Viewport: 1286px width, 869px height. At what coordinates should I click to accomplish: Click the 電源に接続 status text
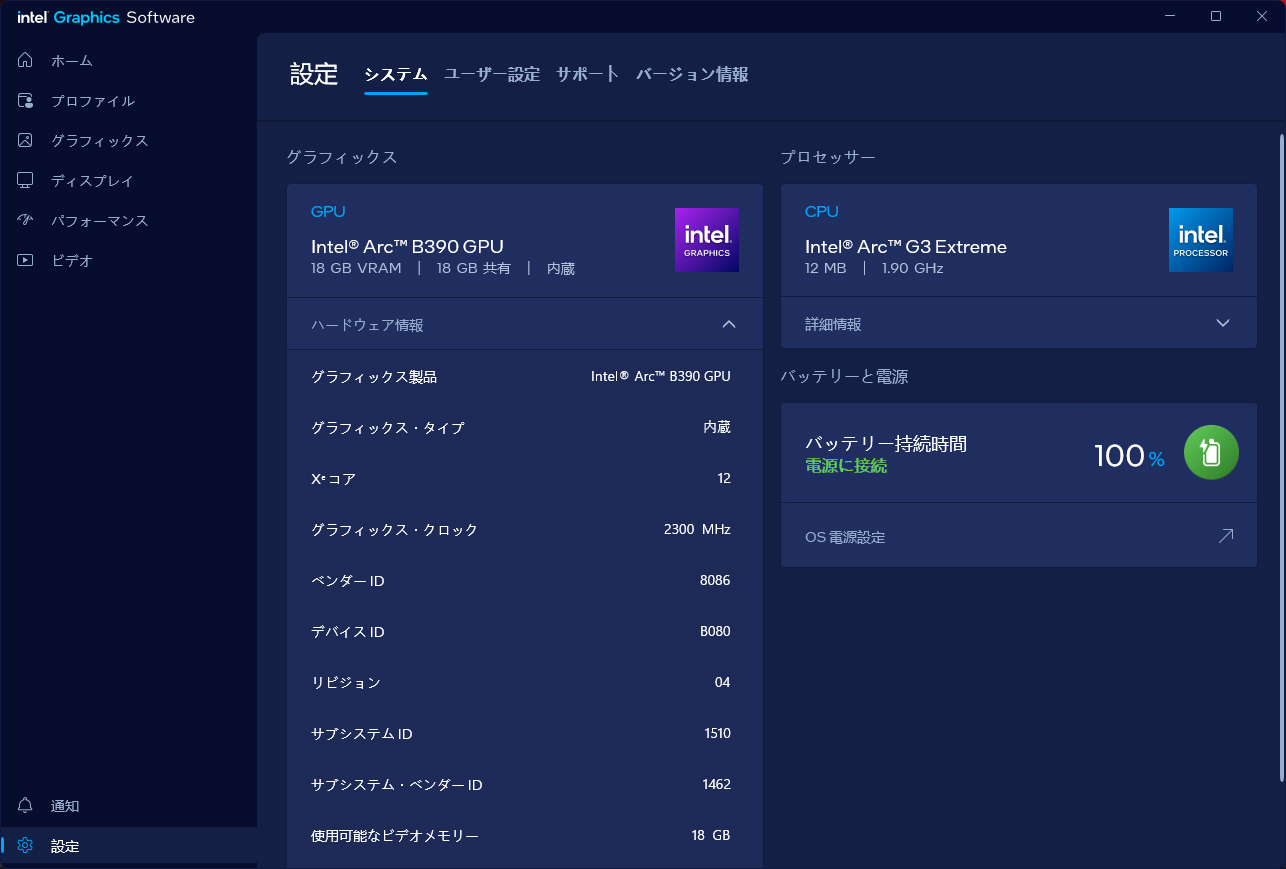(846, 466)
